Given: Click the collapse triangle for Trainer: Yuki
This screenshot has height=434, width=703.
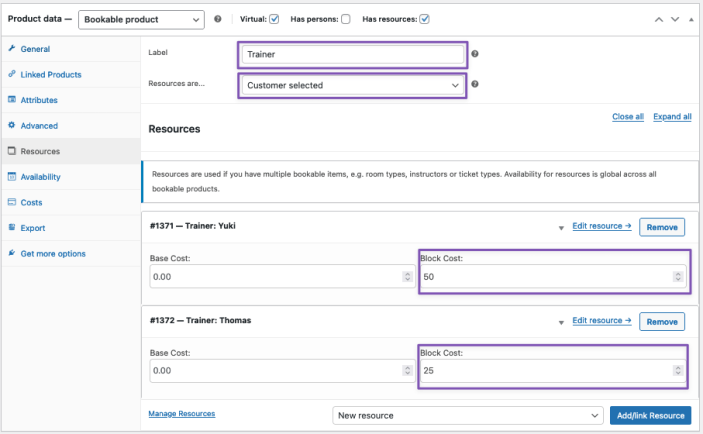Looking at the screenshot, I should point(560,228).
